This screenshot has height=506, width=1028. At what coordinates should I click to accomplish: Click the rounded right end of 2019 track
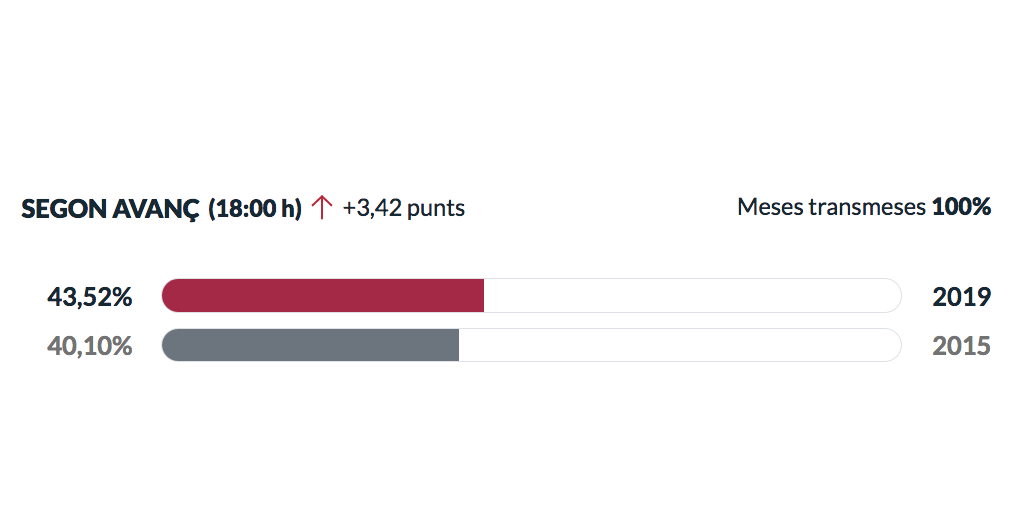[893, 296]
